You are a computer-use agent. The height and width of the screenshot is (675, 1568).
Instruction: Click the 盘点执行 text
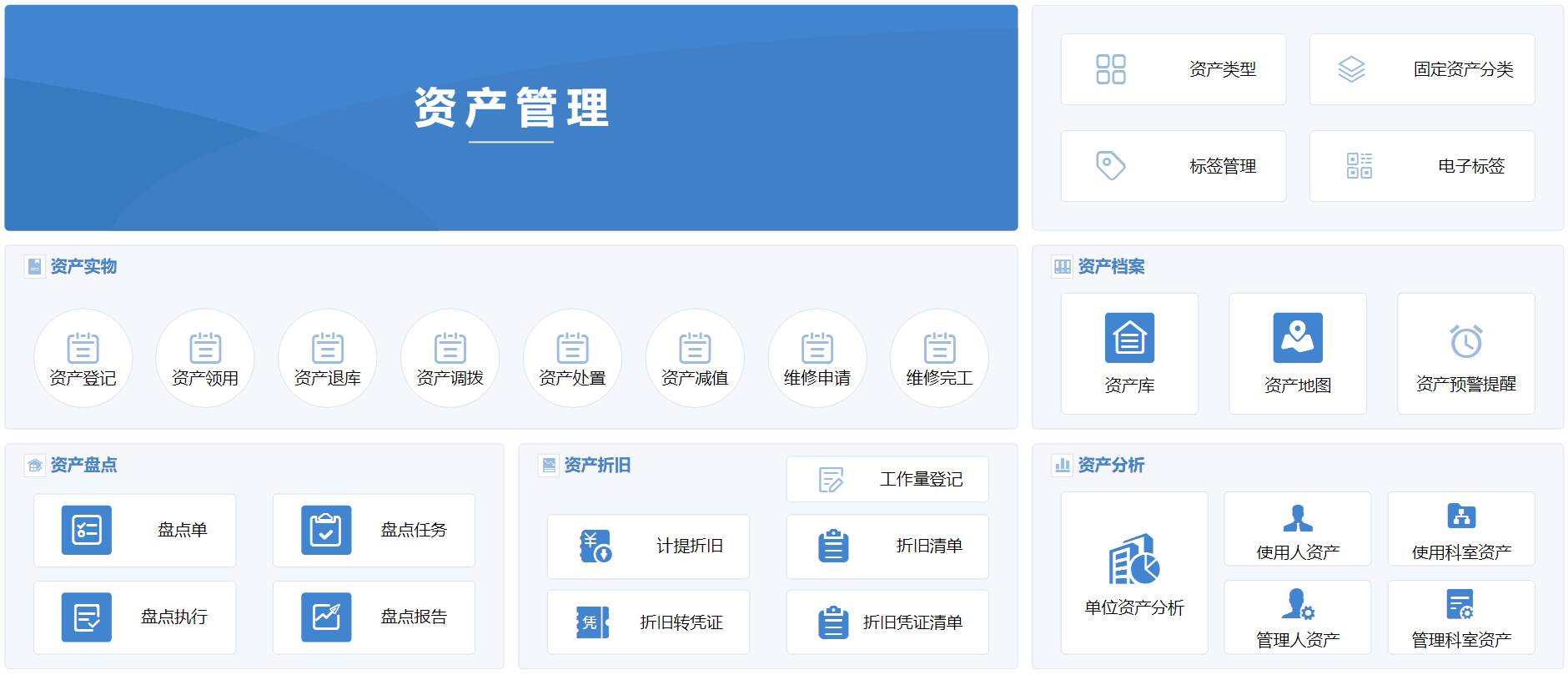click(x=174, y=617)
